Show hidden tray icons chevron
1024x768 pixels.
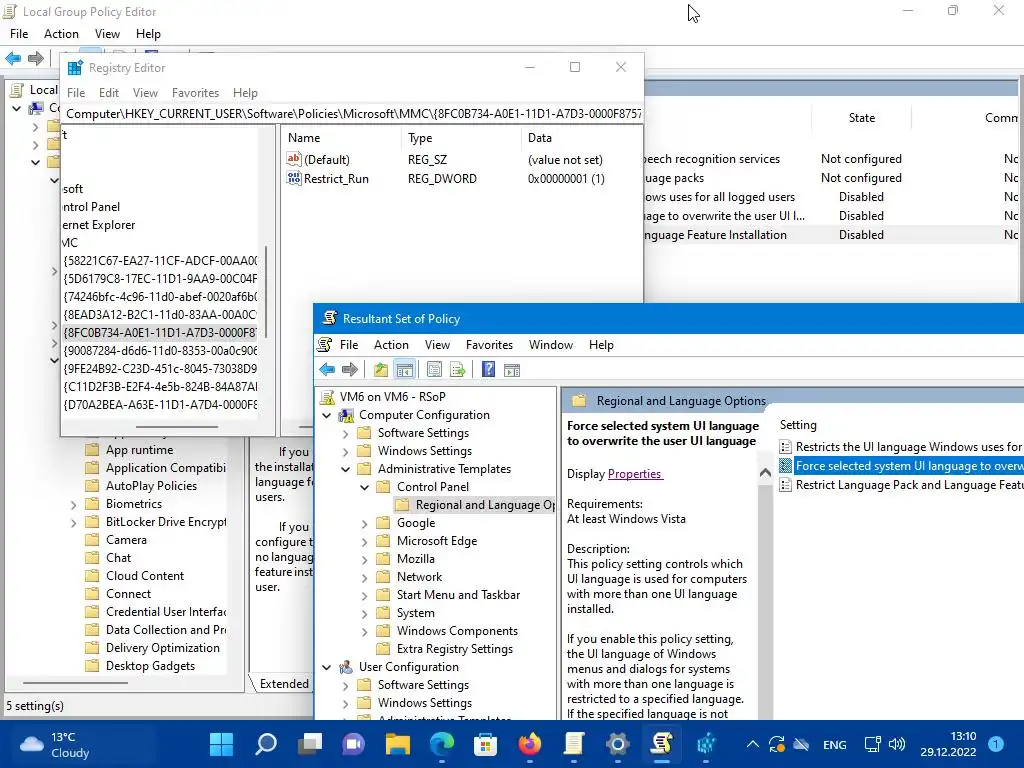tap(752, 744)
